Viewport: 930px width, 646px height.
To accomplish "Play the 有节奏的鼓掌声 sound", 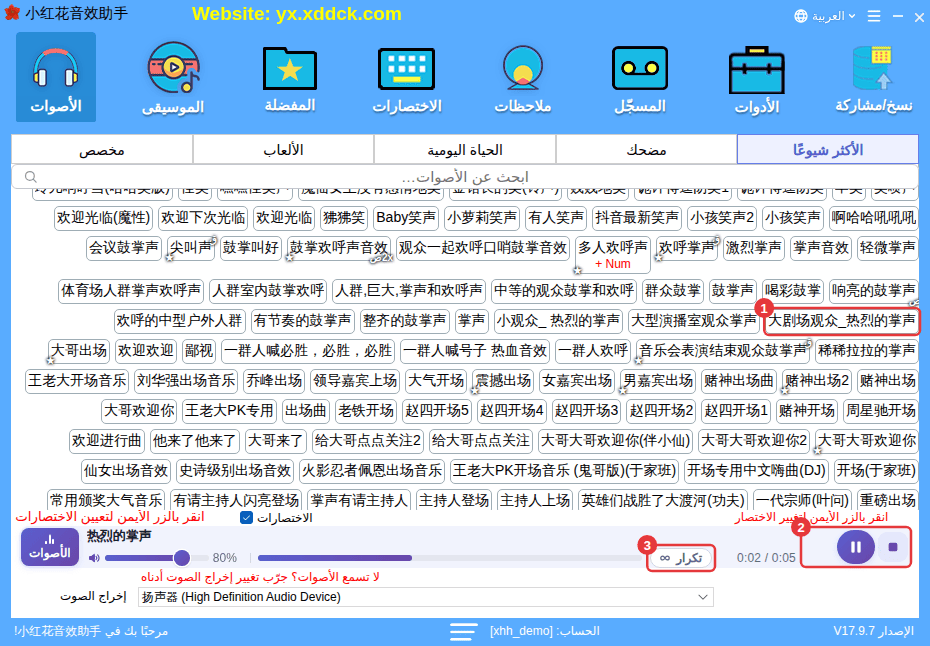I will point(302,321).
